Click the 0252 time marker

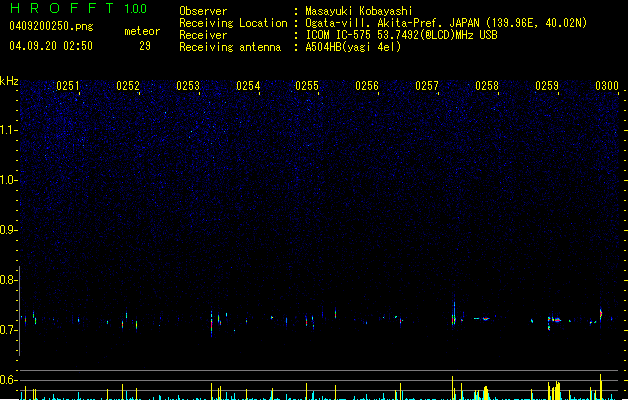[x=128, y=86]
